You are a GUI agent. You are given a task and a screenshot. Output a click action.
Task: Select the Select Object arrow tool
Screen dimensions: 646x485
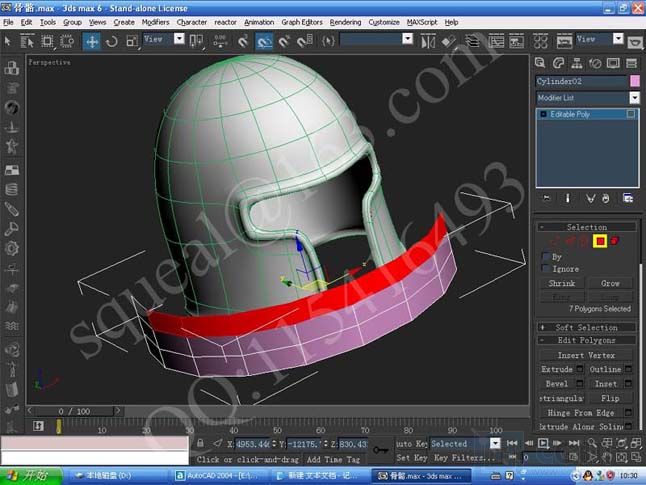tap(7, 41)
